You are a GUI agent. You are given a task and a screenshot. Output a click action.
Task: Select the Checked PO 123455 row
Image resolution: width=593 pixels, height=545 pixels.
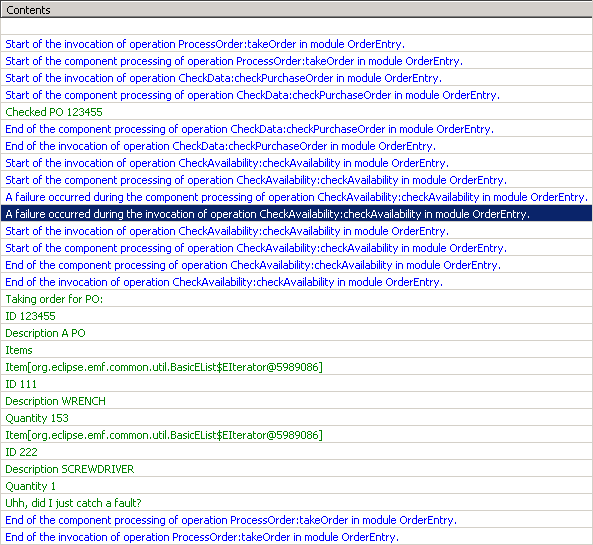296,112
